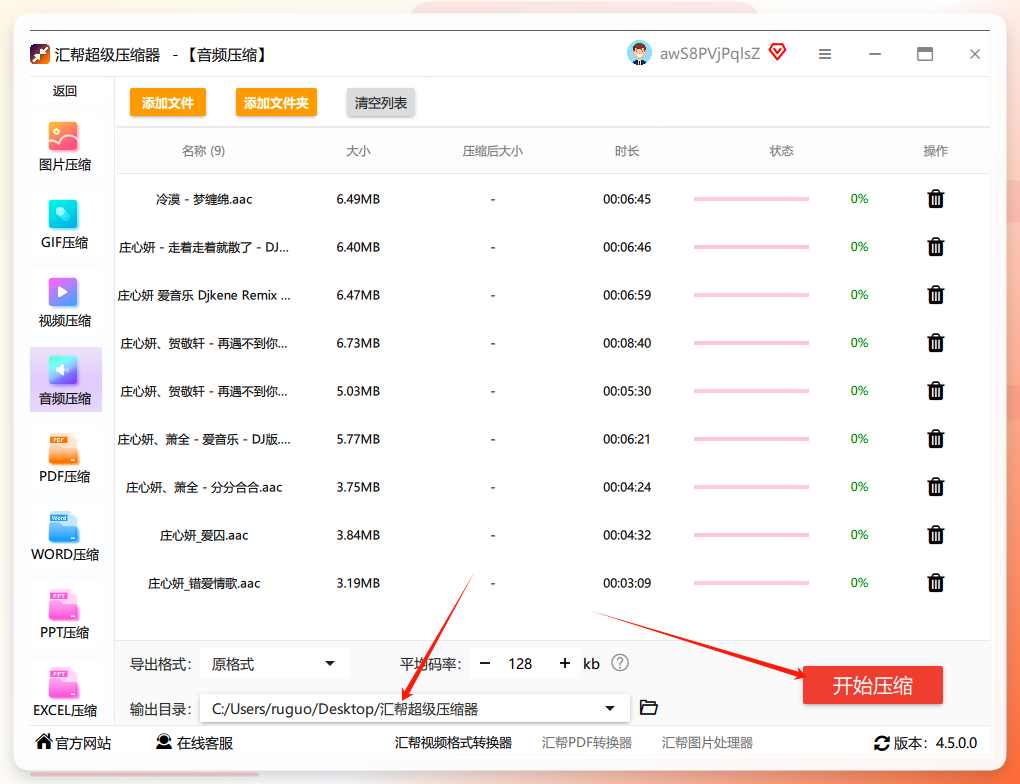
Task: Click the 3.75MB size cell
Action: point(358,487)
